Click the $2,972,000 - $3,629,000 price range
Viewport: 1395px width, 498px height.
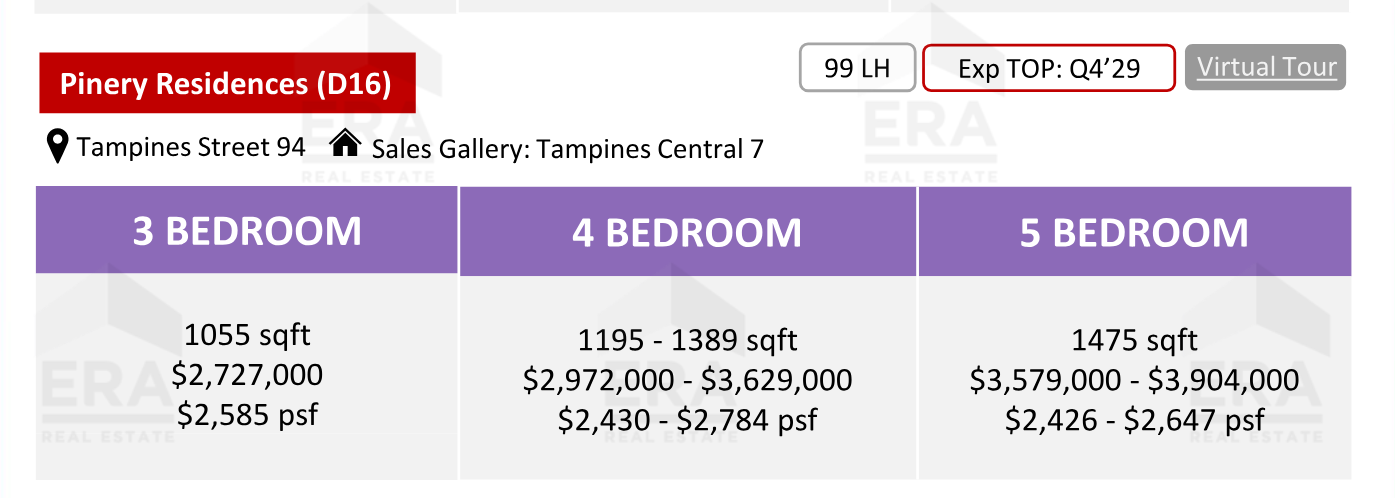point(688,380)
